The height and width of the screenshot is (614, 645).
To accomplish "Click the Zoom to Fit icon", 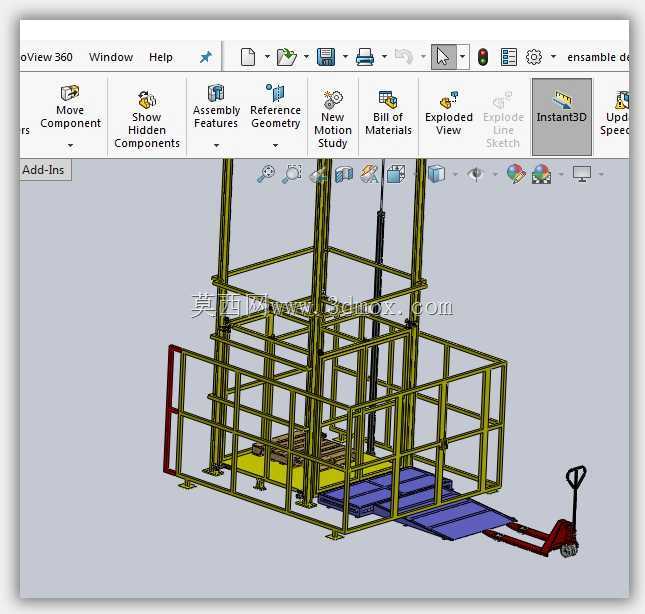I will click(x=266, y=174).
